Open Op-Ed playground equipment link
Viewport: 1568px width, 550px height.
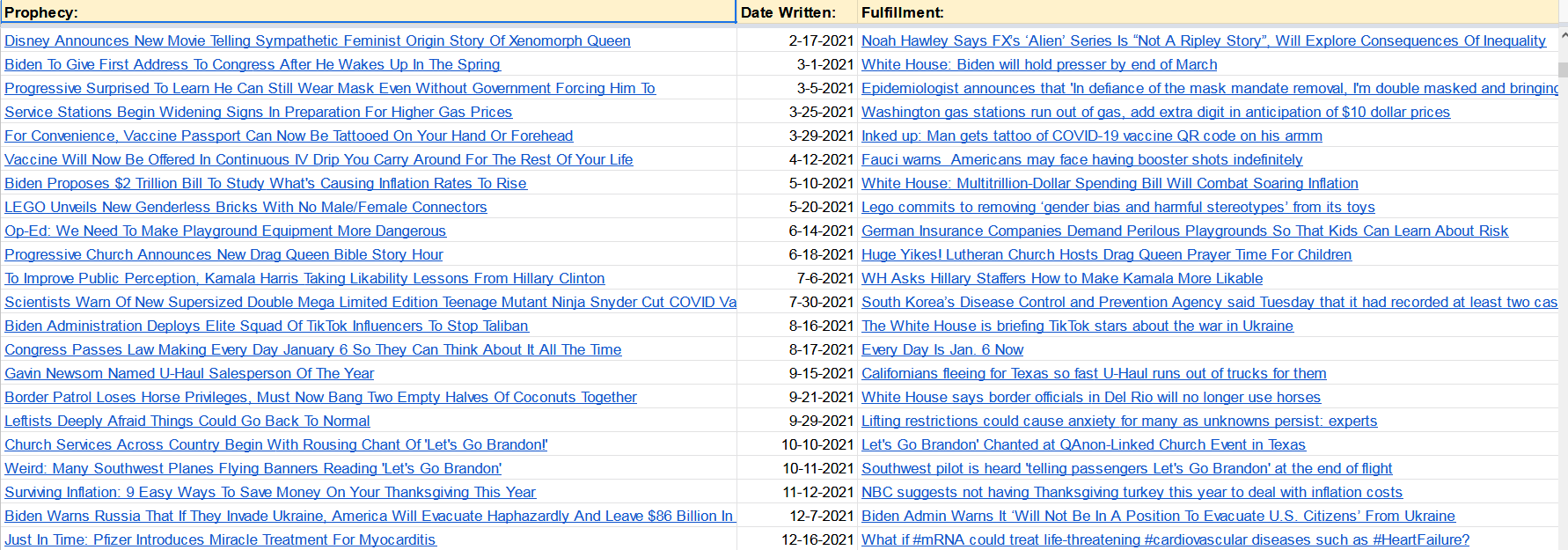225,231
